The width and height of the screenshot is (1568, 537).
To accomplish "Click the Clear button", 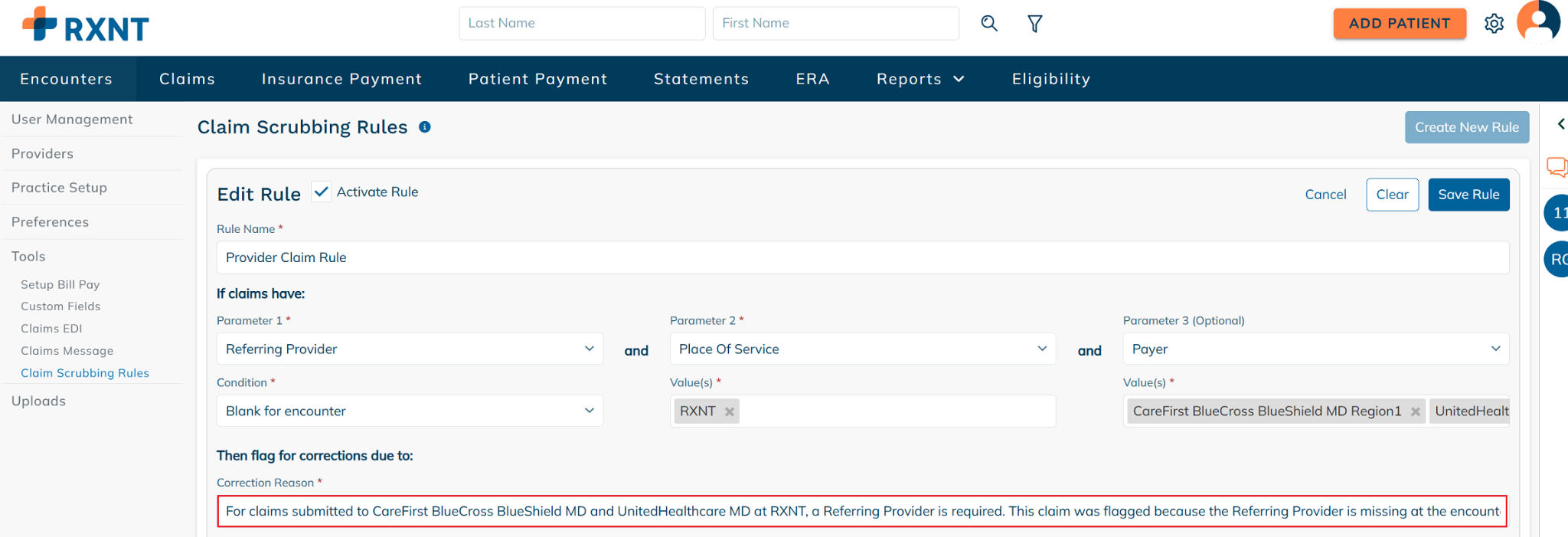I will [x=1392, y=195].
